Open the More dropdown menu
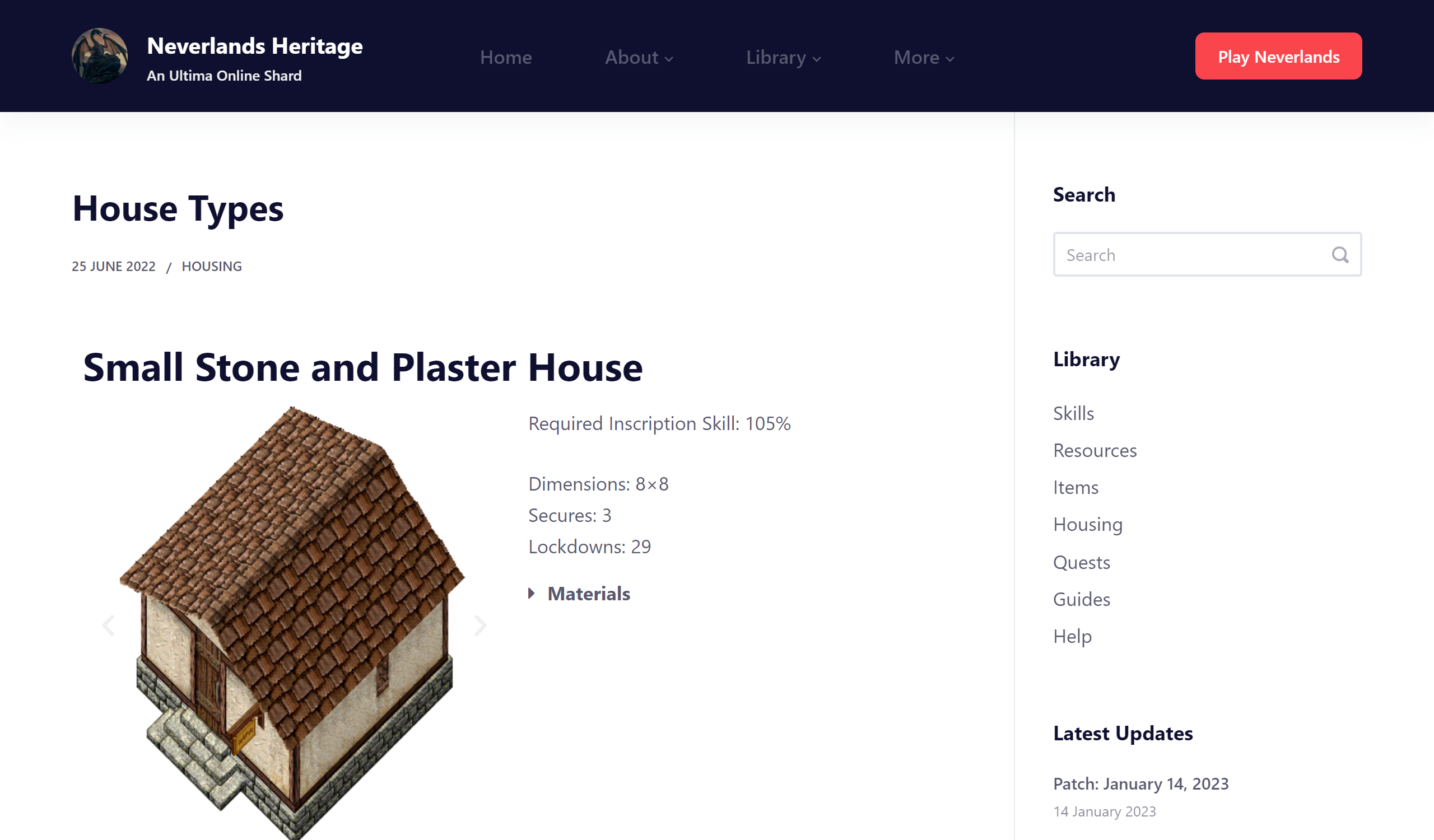This screenshot has width=1434, height=840. coord(923,58)
